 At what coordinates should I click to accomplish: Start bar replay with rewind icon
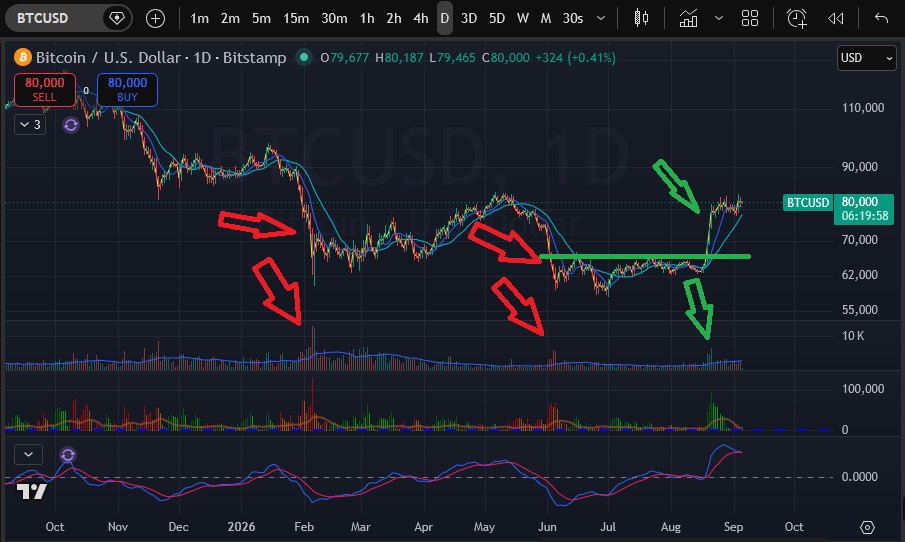(x=835, y=18)
